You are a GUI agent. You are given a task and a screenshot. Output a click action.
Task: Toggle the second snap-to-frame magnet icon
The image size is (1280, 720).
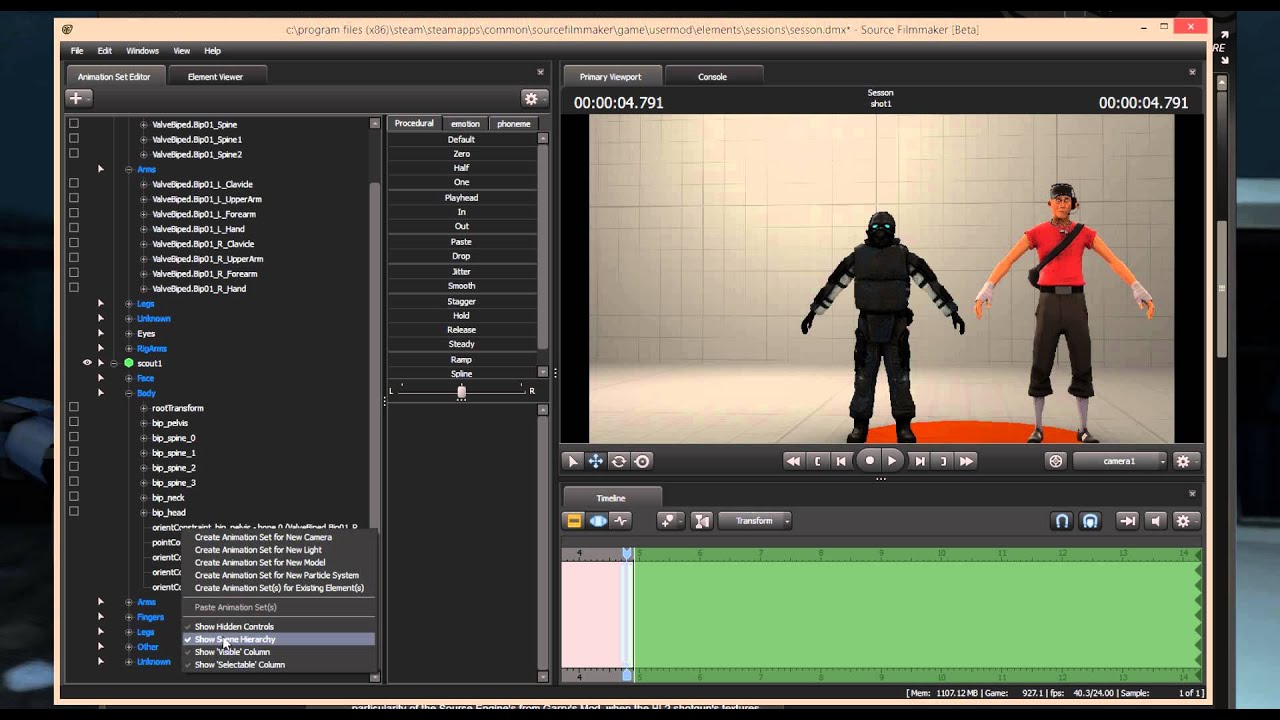pyautogui.click(x=1090, y=521)
